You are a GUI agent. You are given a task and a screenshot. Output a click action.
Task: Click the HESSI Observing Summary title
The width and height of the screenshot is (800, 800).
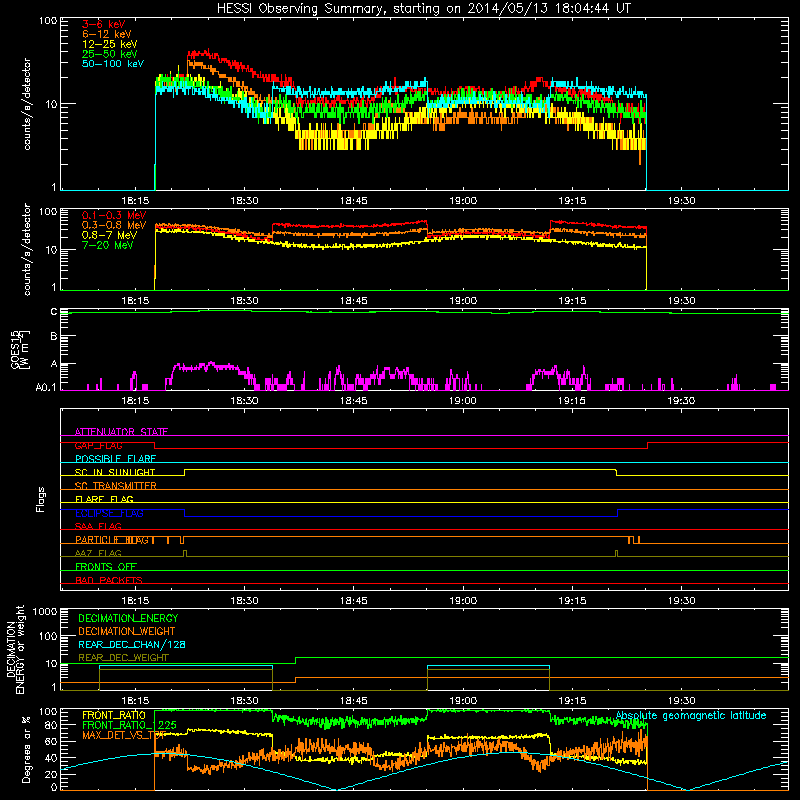[423, 8]
